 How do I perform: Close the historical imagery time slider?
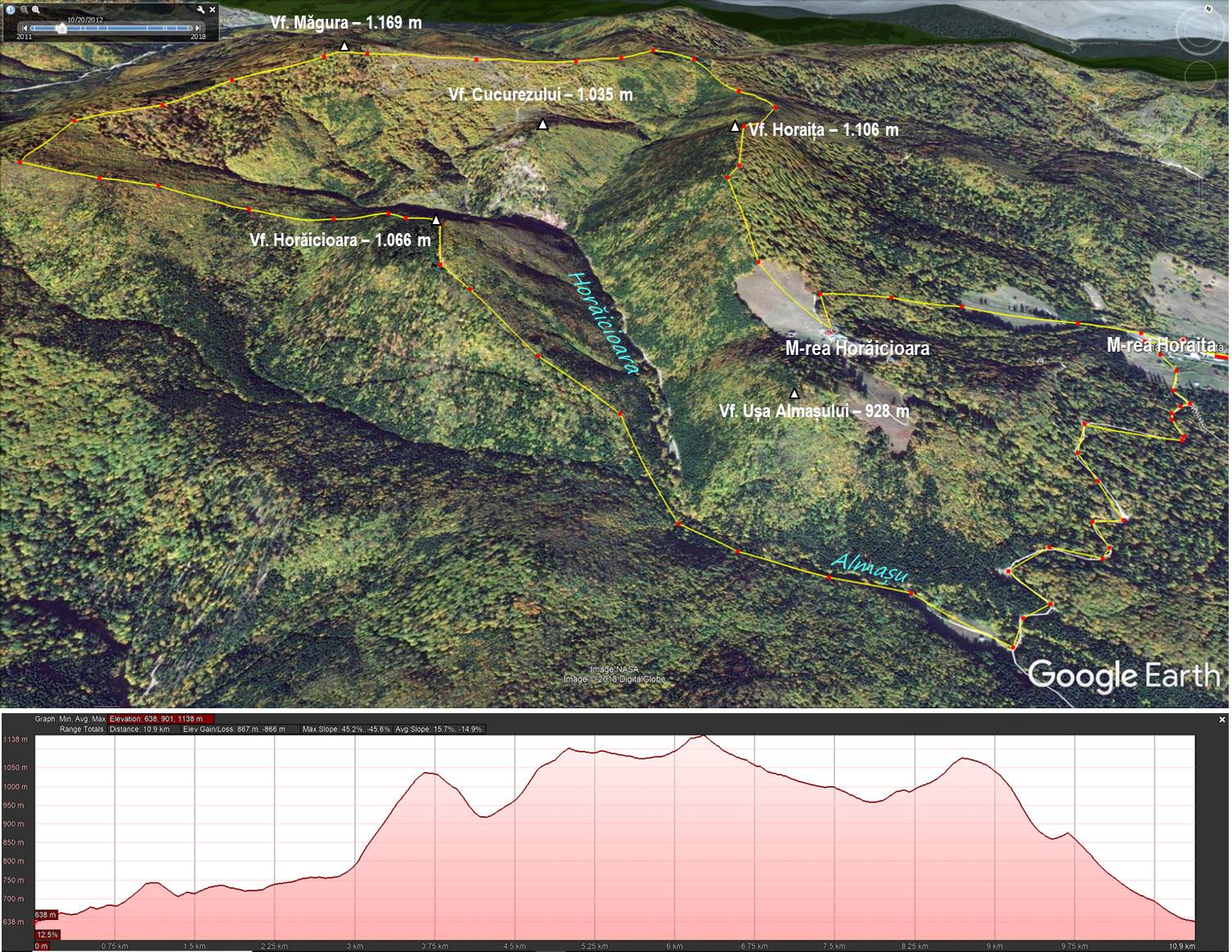coord(213,10)
